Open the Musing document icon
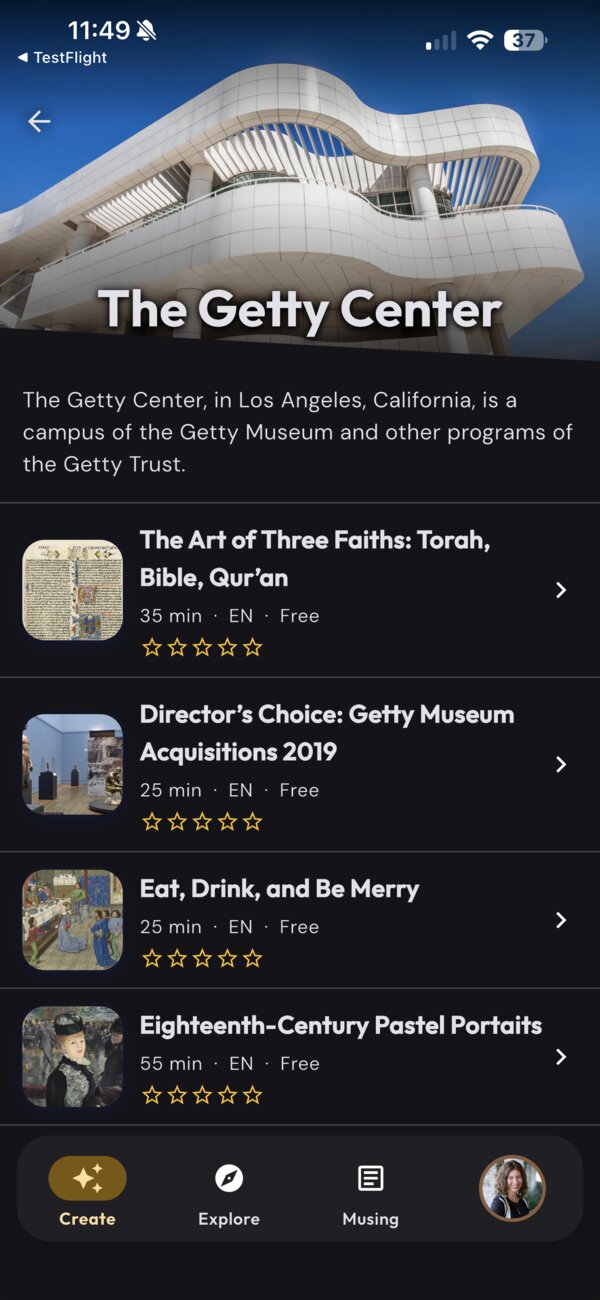This screenshot has width=600, height=1300. (x=371, y=1179)
